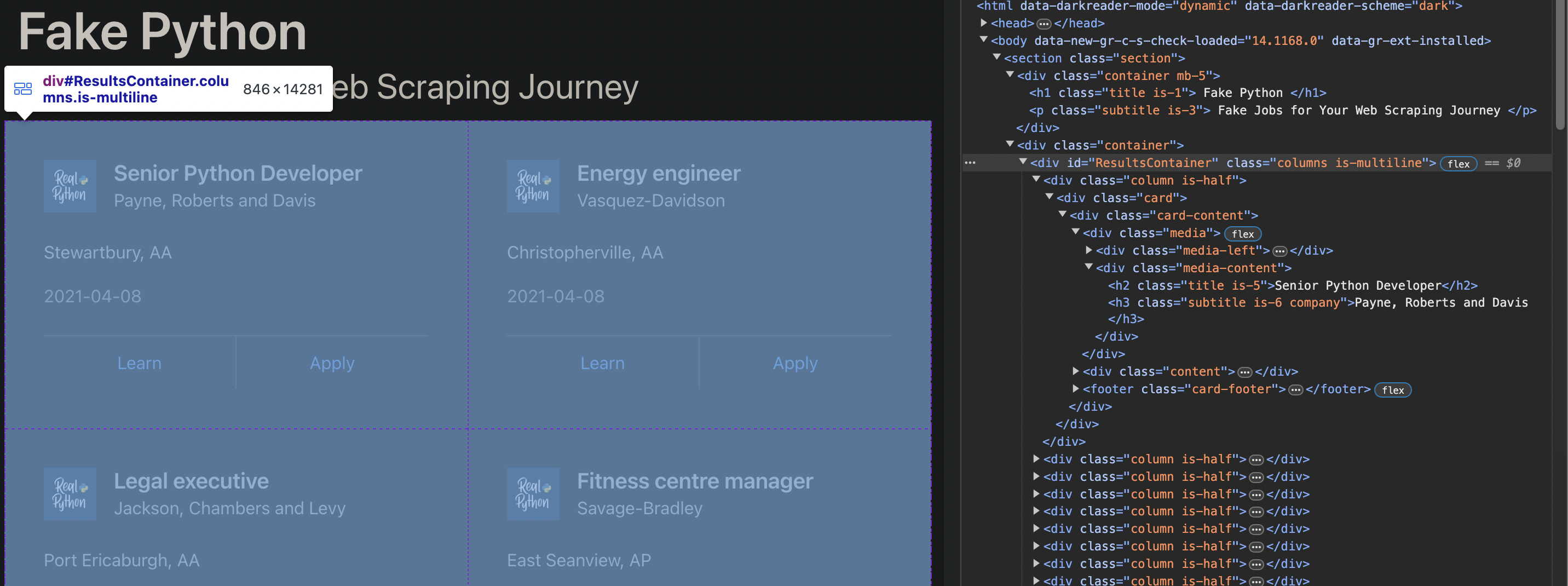Image resolution: width=1568 pixels, height=586 pixels.
Task: Toggle the flex badge next to the media div
Action: coord(1242,234)
